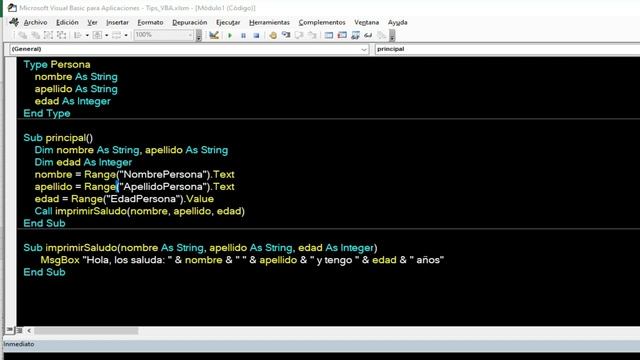Image resolution: width=640 pixels, height=360 pixels.
Task: Click the Ungroup controls toolbar icon
Action: pyautogui.click(x=61, y=36)
